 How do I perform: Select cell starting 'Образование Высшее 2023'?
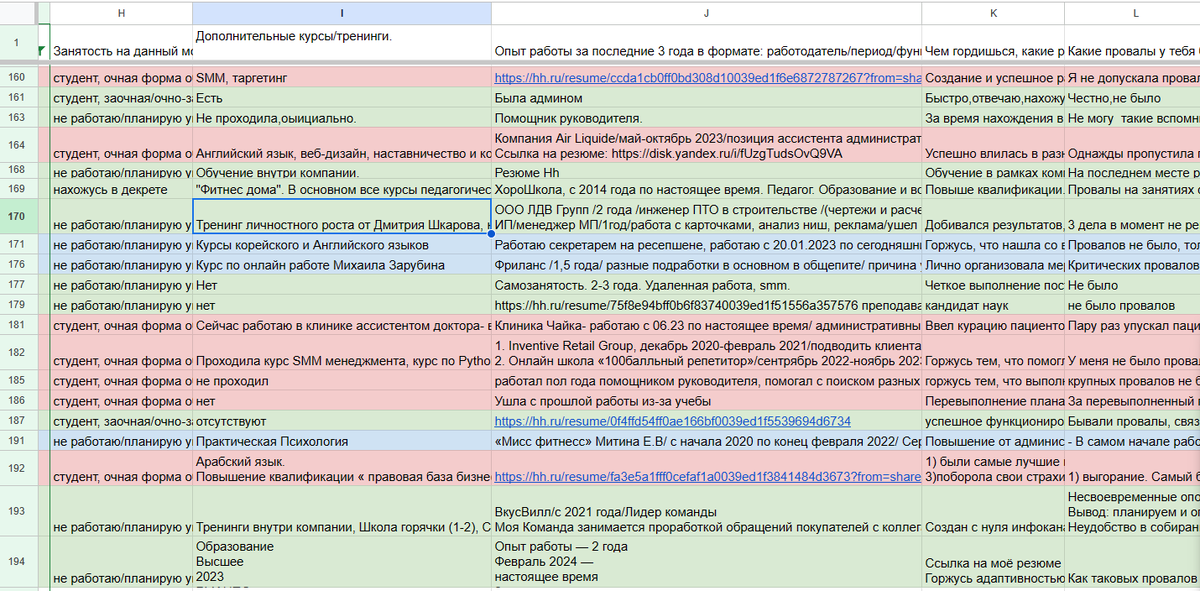(x=341, y=563)
